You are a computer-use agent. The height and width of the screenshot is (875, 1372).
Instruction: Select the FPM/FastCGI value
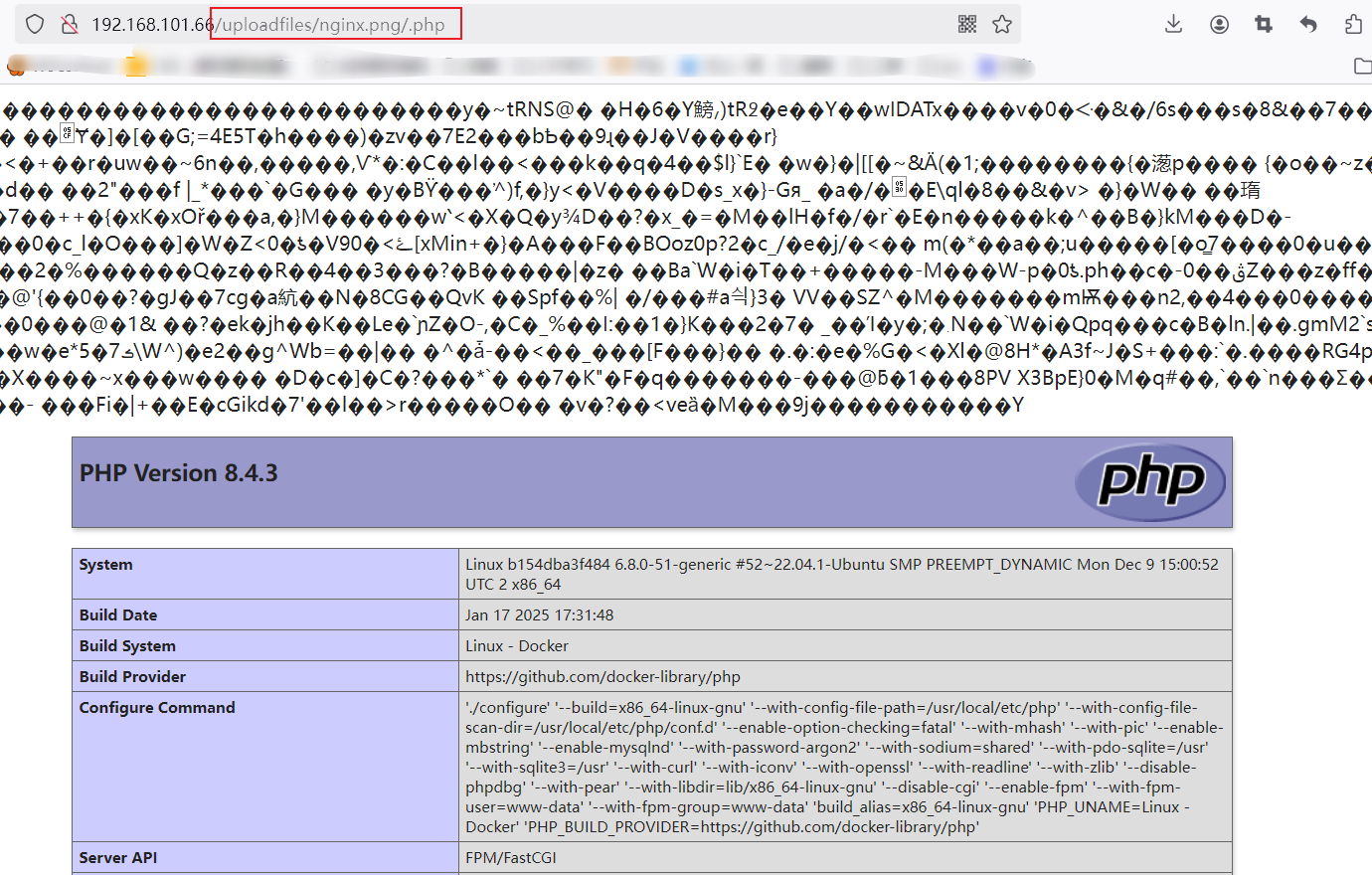pyautogui.click(x=511, y=858)
